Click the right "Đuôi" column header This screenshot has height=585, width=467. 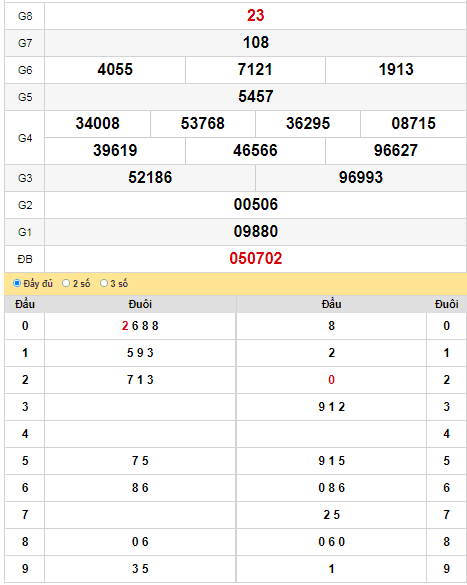(x=446, y=304)
